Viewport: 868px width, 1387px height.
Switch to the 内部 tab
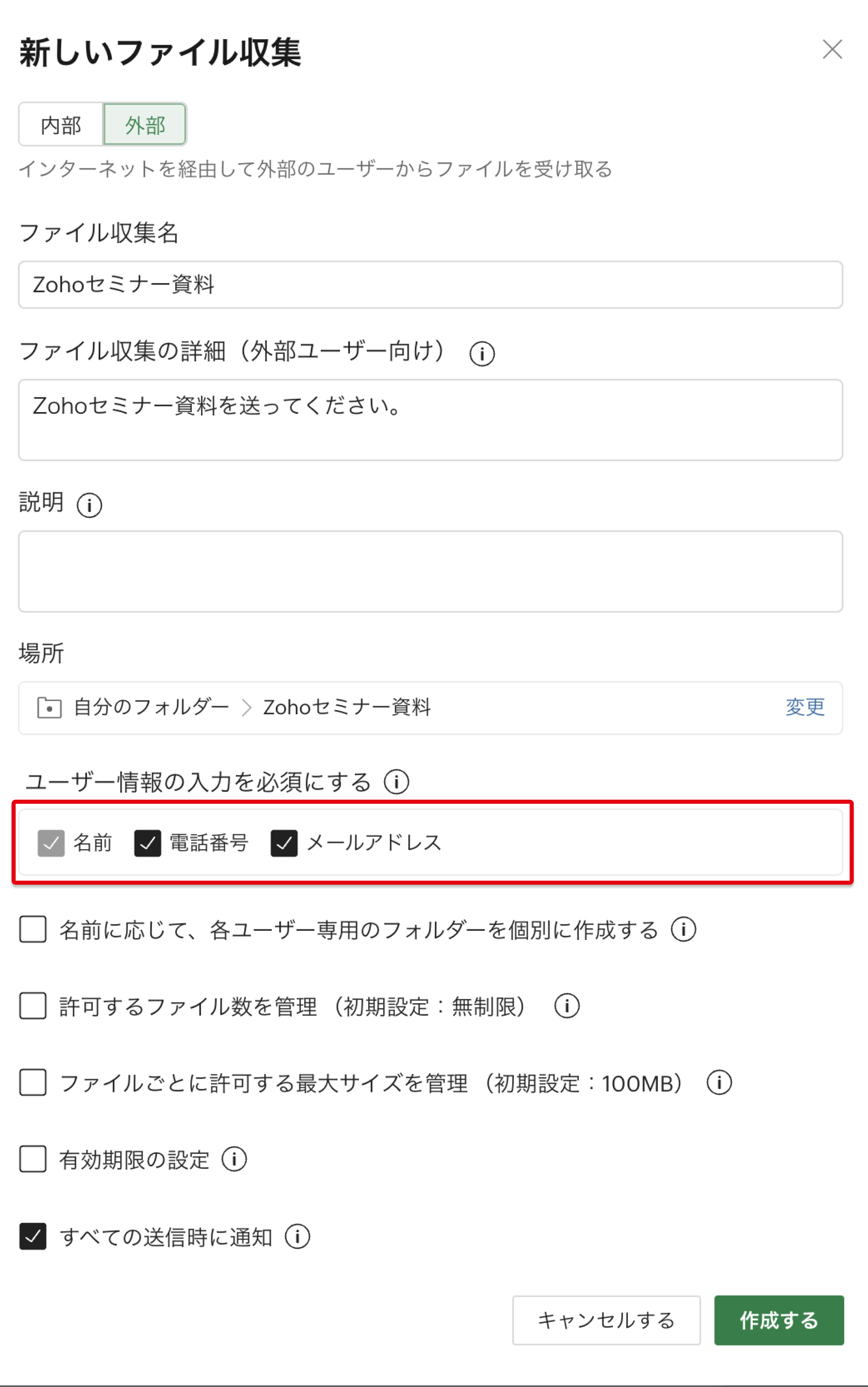[x=61, y=125]
